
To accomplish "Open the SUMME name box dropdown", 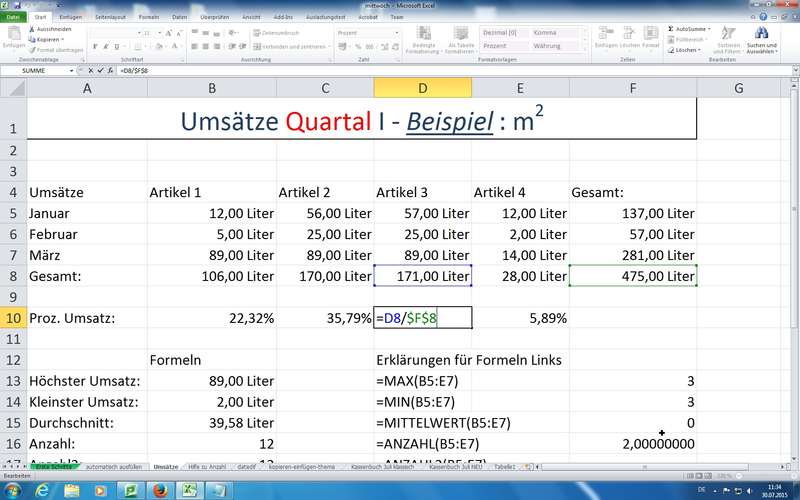I will click(x=71, y=71).
